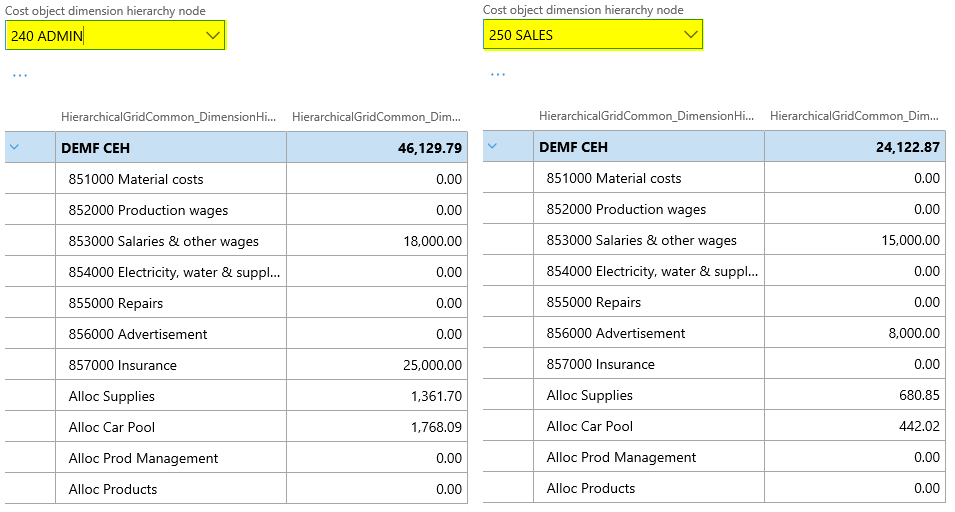
Task: Click inside the 240 ADMIN text field
Action: [100, 36]
